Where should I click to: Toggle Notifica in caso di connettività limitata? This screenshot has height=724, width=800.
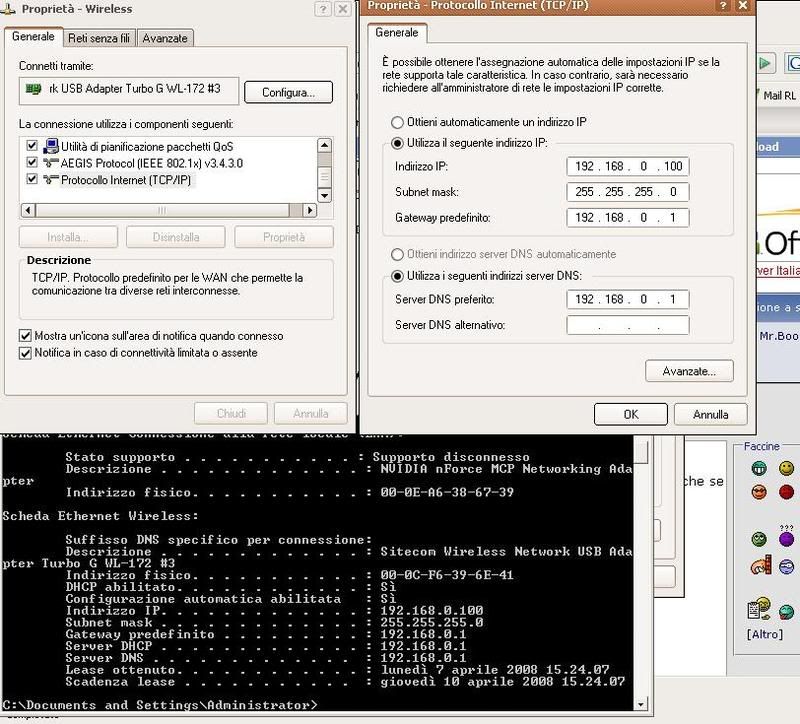coord(26,353)
